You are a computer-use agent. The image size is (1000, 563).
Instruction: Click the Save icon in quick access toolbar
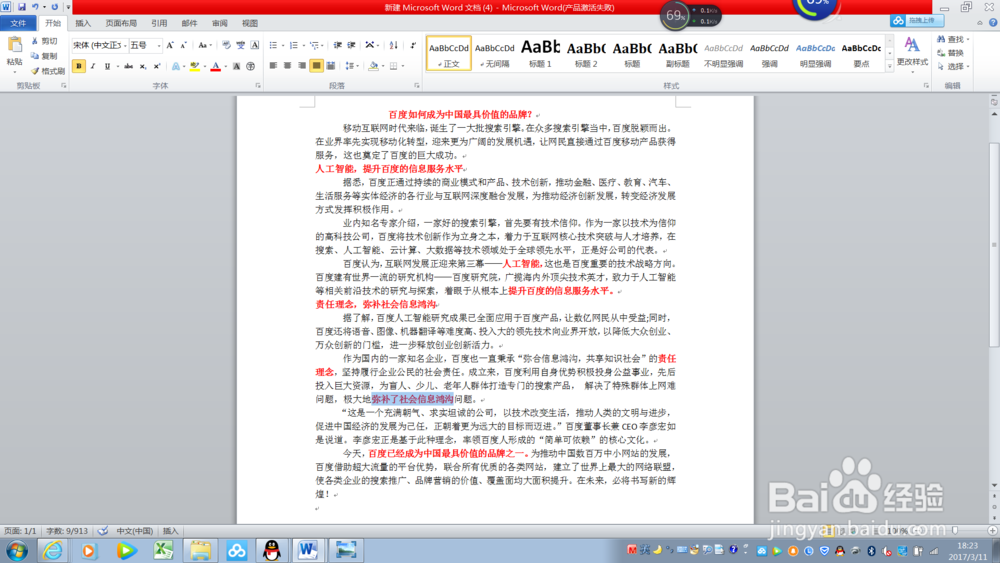pyautogui.click(x=22, y=7)
